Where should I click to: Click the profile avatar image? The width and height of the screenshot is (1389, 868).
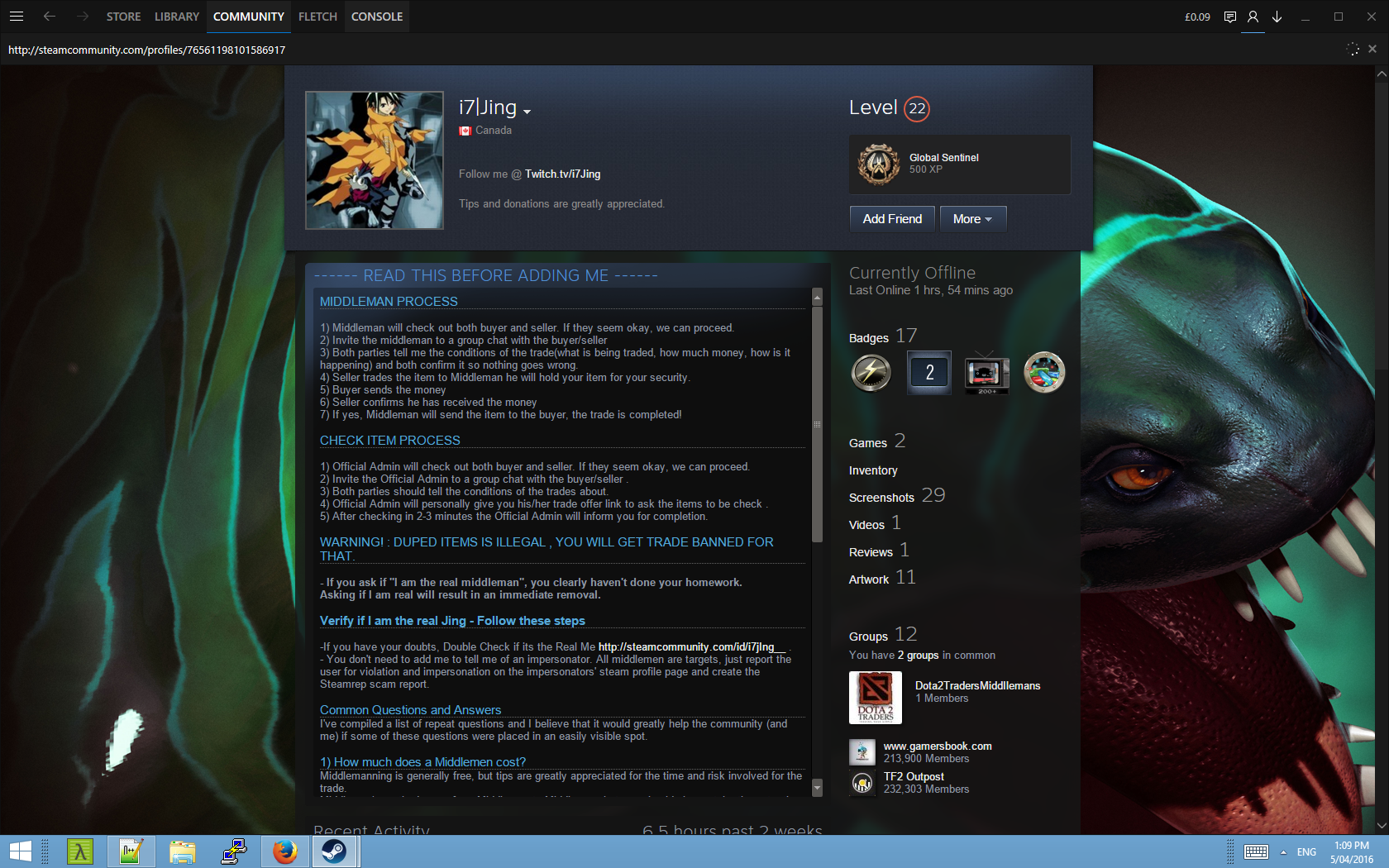pyautogui.click(x=375, y=160)
